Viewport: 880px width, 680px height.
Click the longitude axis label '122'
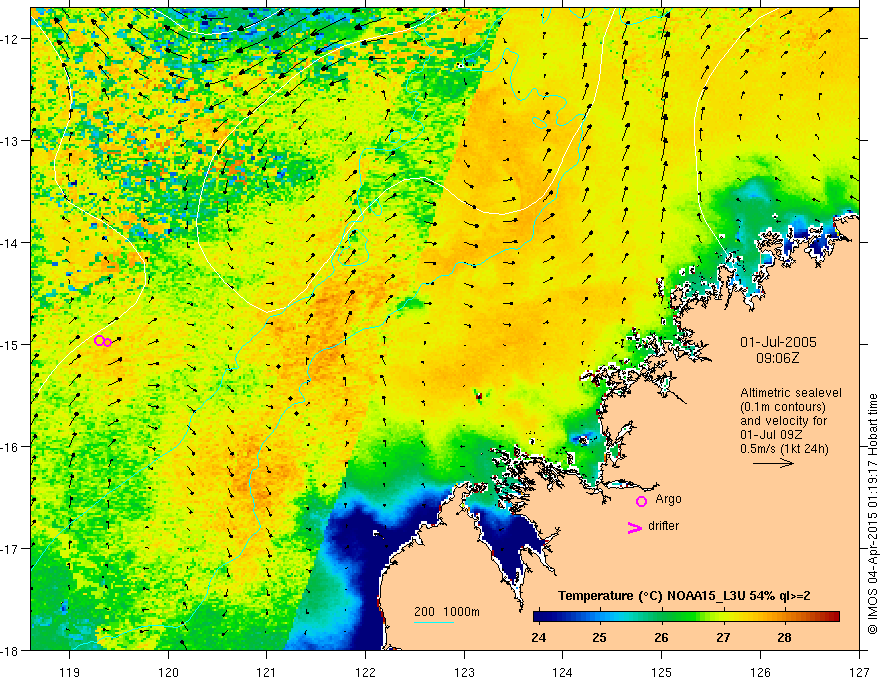[365, 672]
